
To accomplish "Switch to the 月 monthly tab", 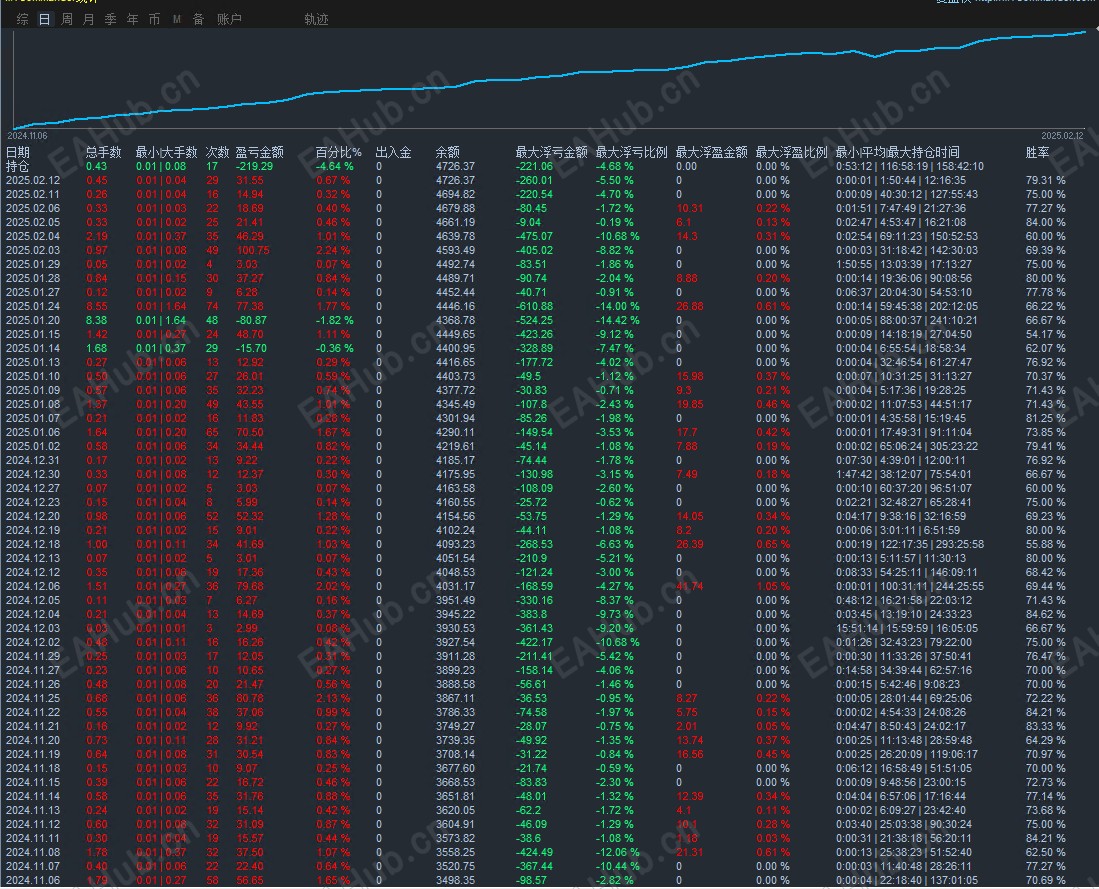I will [88, 19].
